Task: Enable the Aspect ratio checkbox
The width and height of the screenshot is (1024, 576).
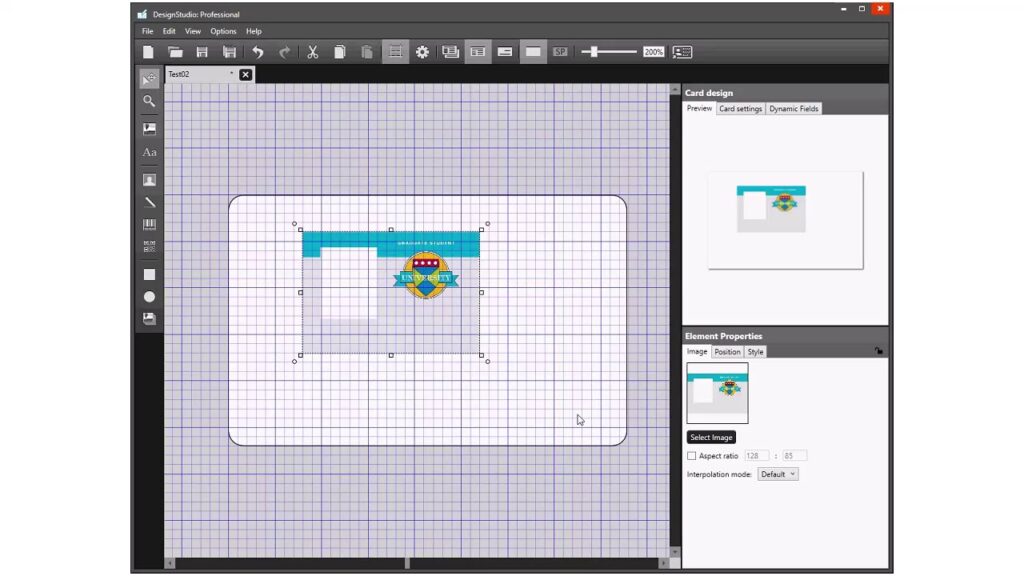Action: click(692, 456)
